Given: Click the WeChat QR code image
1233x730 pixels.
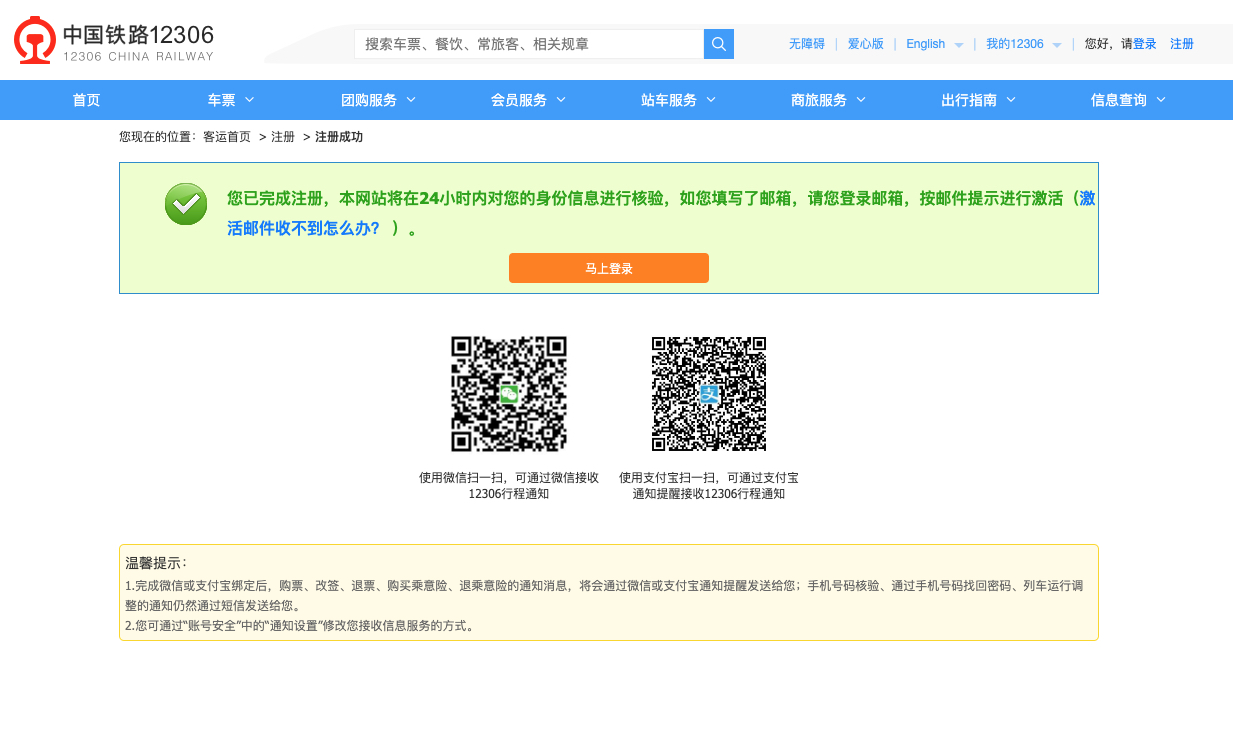Looking at the screenshot, I should pyautogui.click(x=509, y=394).
